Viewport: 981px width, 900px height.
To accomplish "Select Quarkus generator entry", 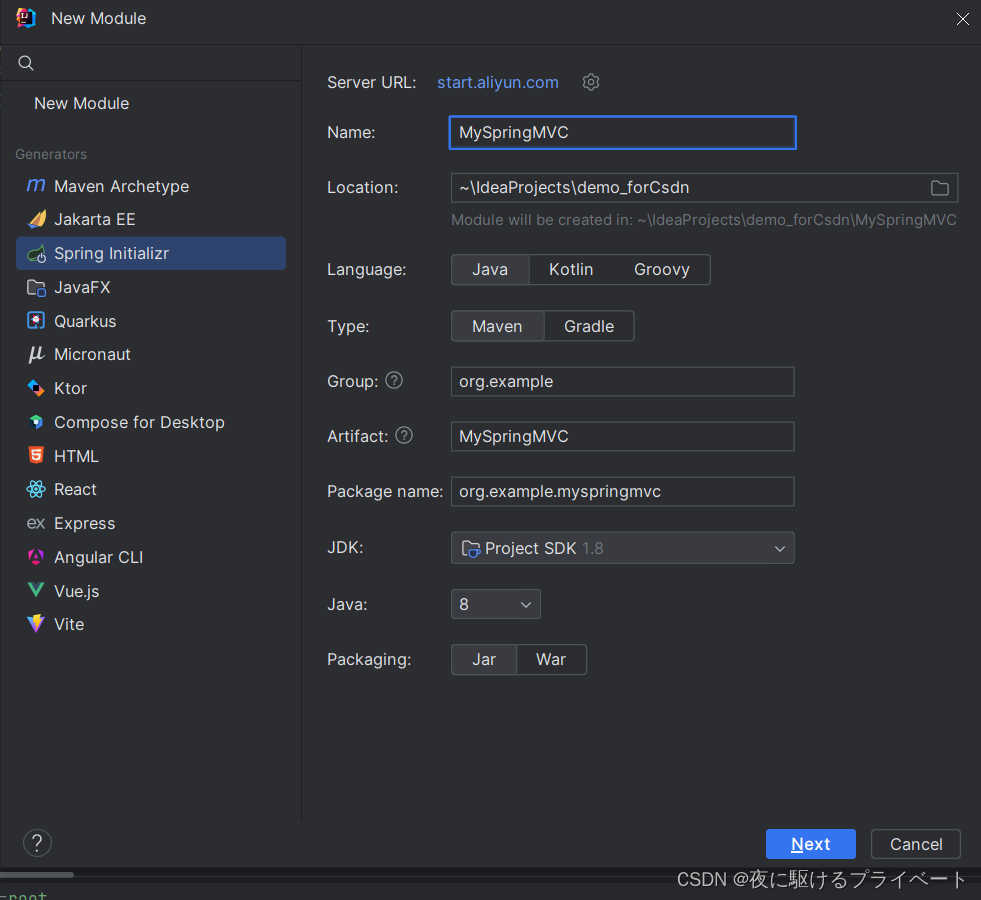I will pyautogui.click(x=151, y=321).
